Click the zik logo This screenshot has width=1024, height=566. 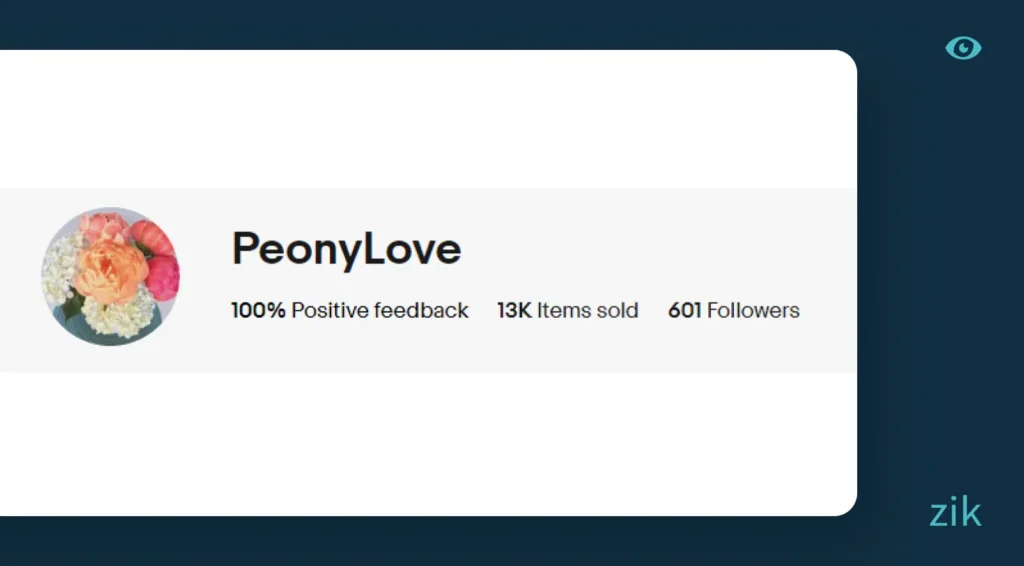coord(955,513)
